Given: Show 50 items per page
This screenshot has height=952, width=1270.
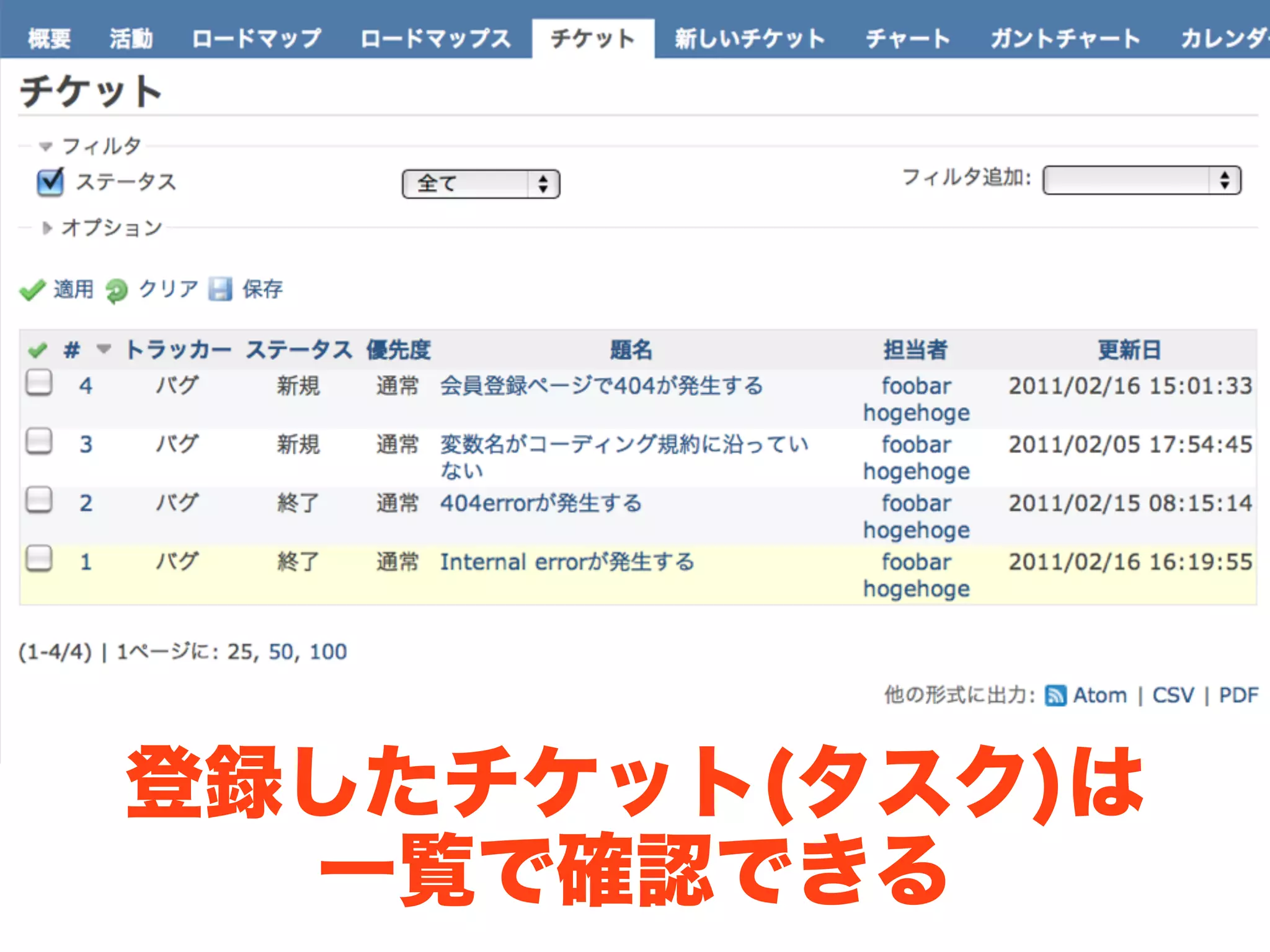Looking at the screenshot, I should click(x=280, y=652).
